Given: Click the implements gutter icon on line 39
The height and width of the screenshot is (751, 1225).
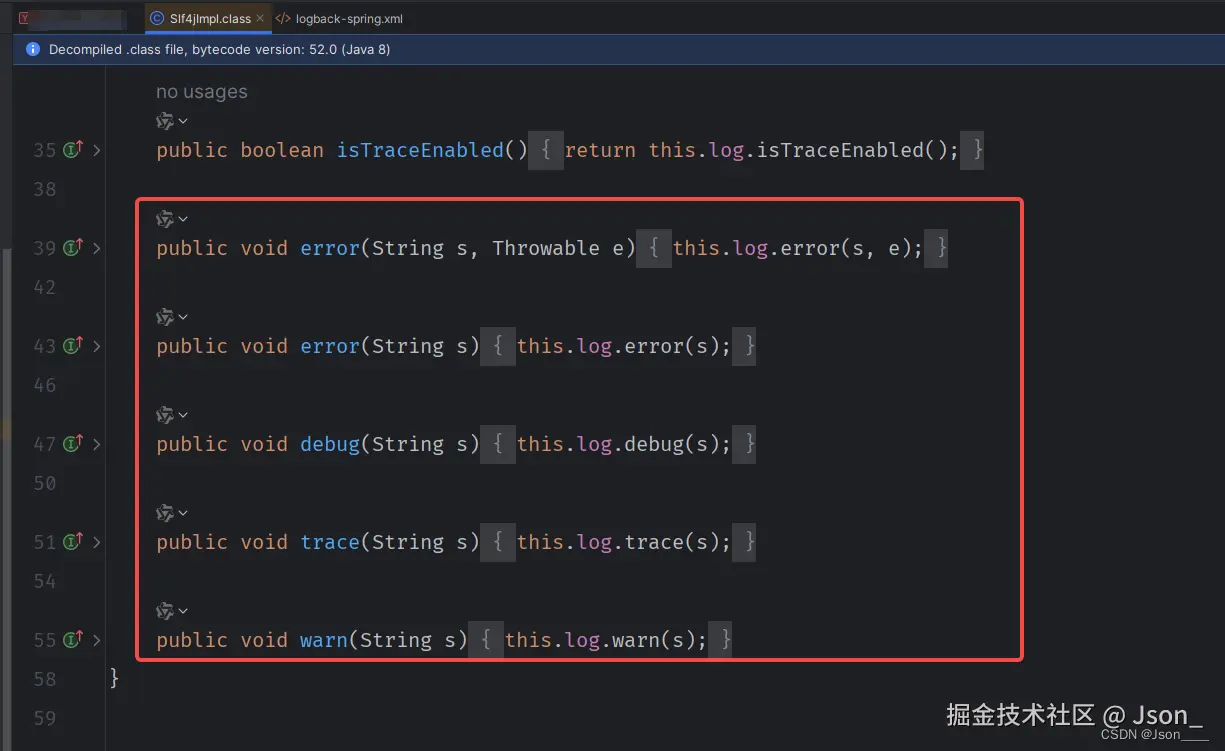Looking at the screenshot, I should click(x=72, y=248).
